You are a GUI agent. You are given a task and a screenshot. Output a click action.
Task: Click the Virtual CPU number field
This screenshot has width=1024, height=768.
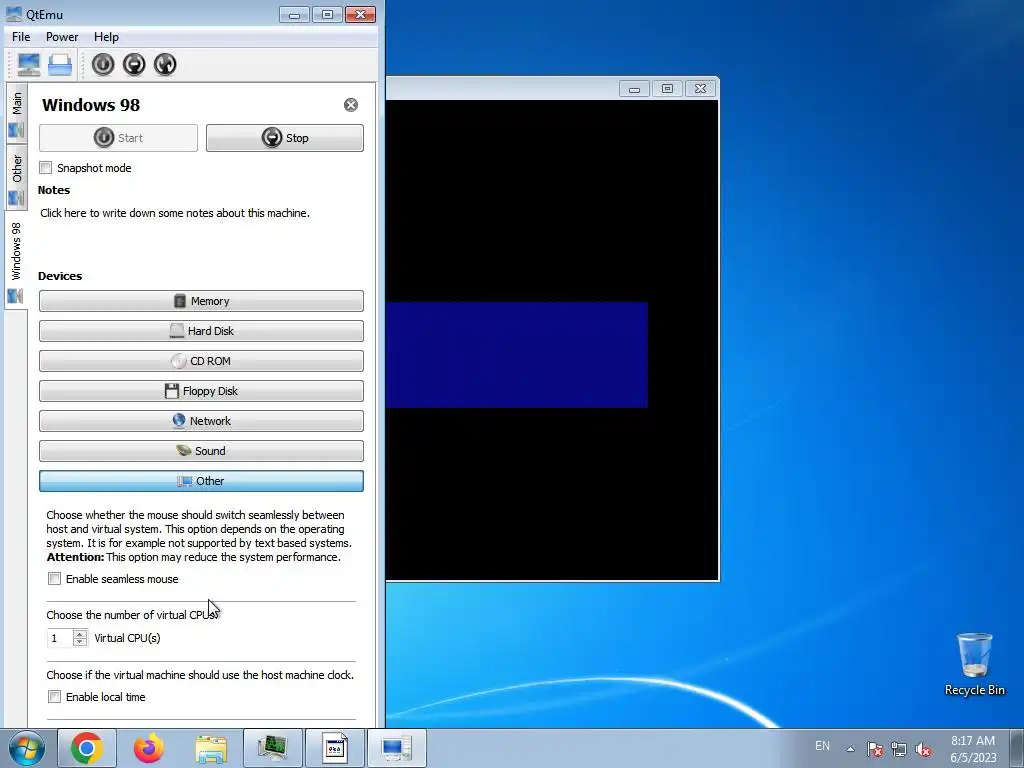click(60, 638)
